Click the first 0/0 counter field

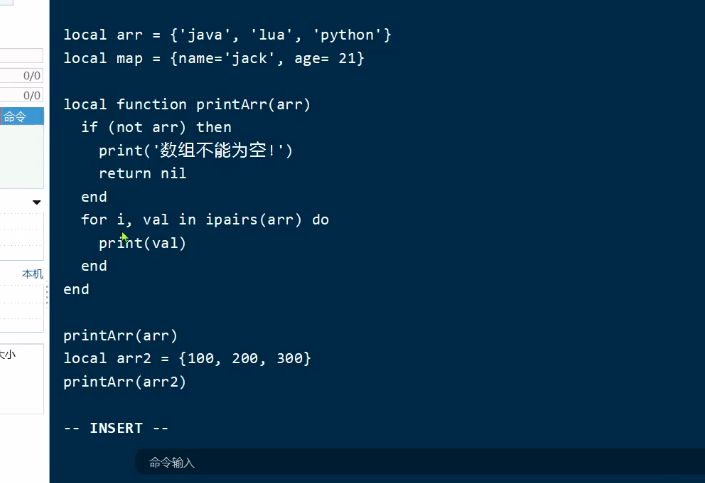pyautogui.click(x=20, y=75)
